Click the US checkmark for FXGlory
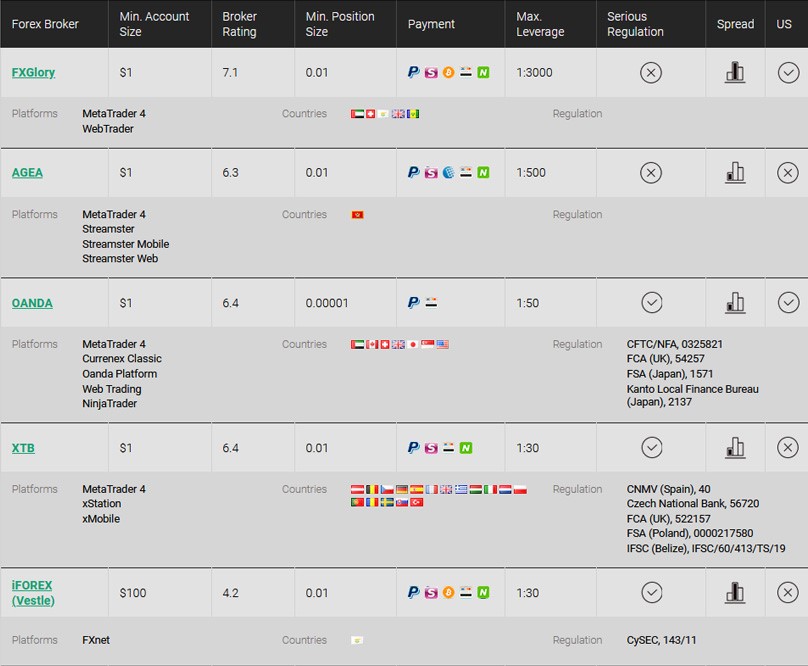 coord(788,73)
